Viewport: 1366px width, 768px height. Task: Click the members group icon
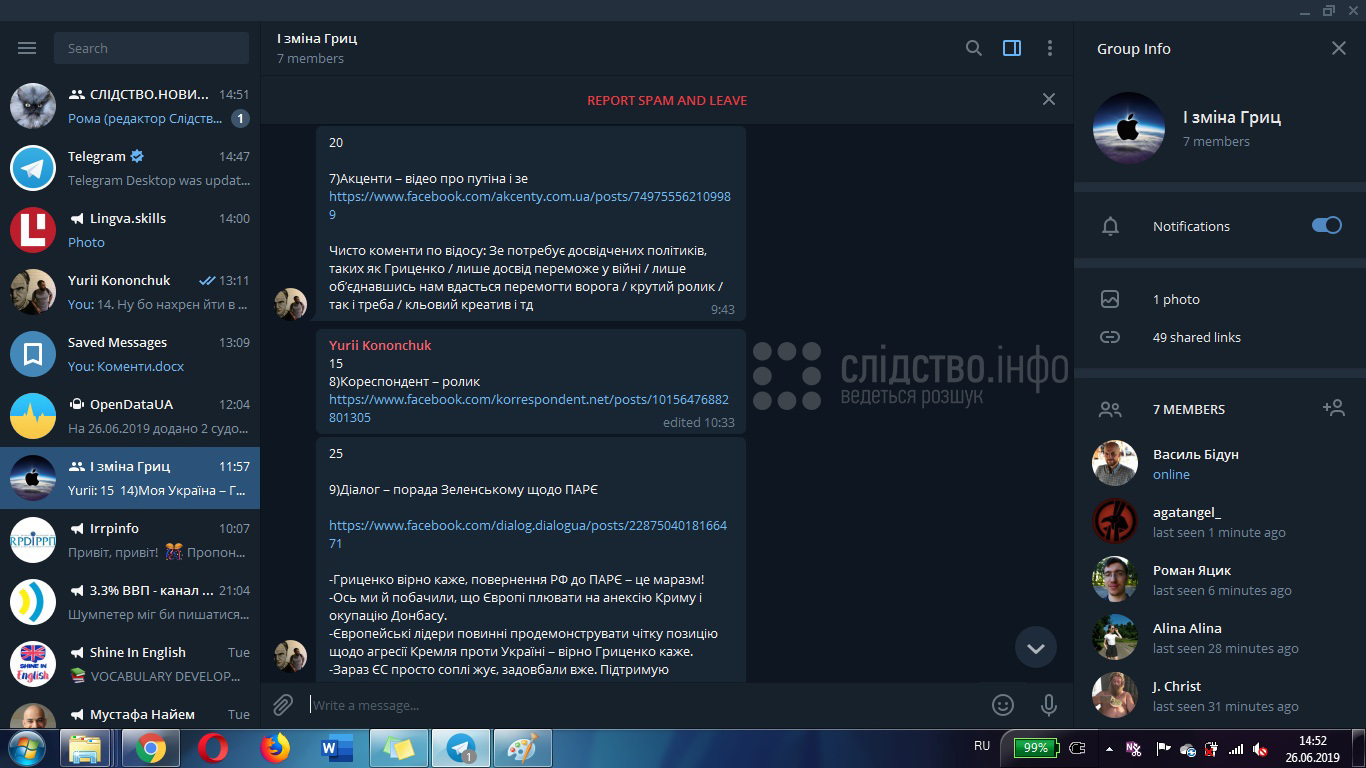pyautogui.click(x=1110, y=409)
